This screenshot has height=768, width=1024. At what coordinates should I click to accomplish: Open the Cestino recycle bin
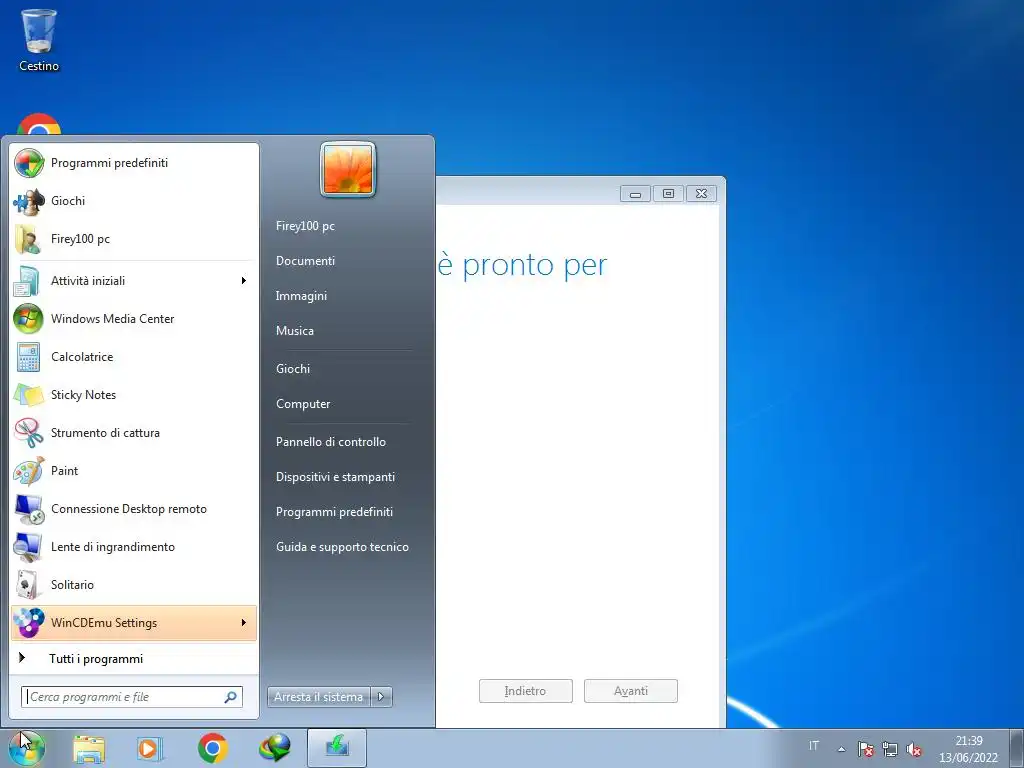39,39
